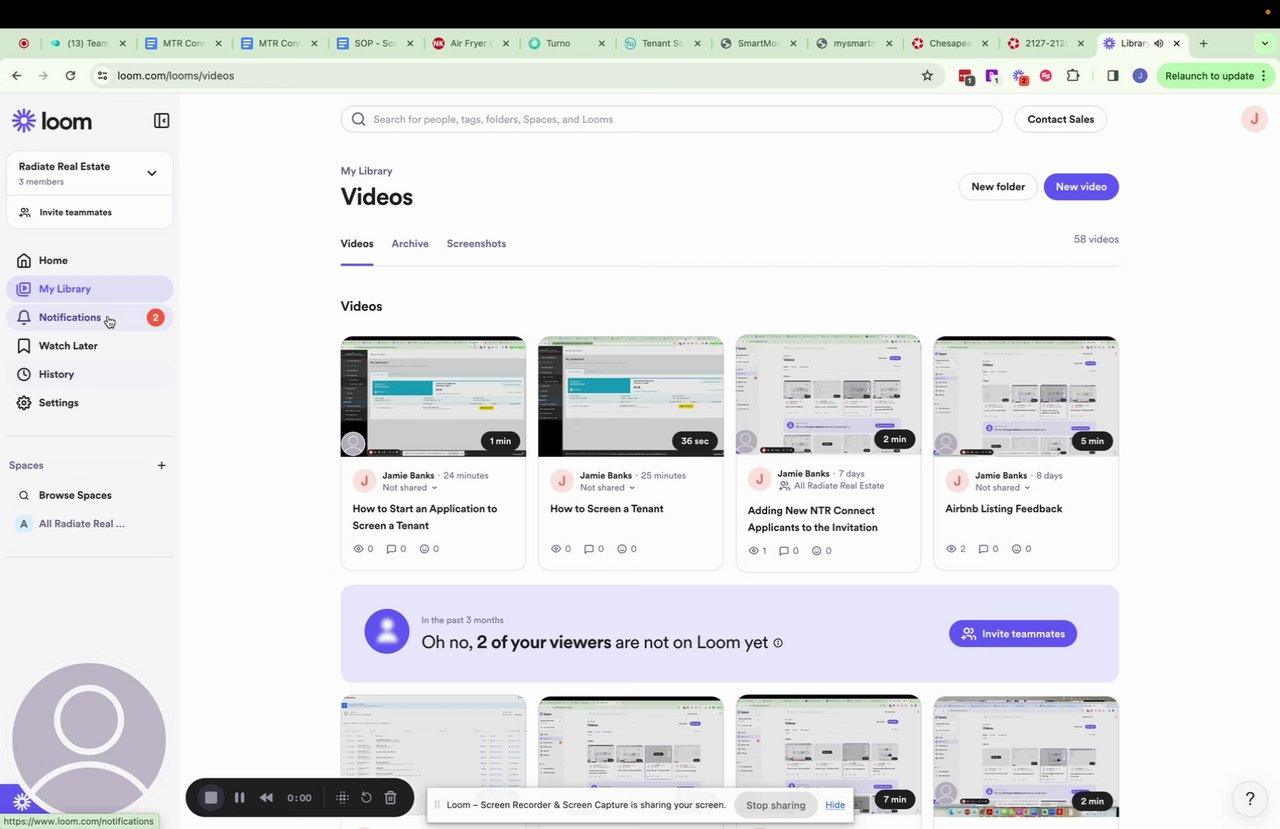1280x829 pixels.
Task: Mute the Loom tab audio speaker icon
Action: (x=1159, y=43)
